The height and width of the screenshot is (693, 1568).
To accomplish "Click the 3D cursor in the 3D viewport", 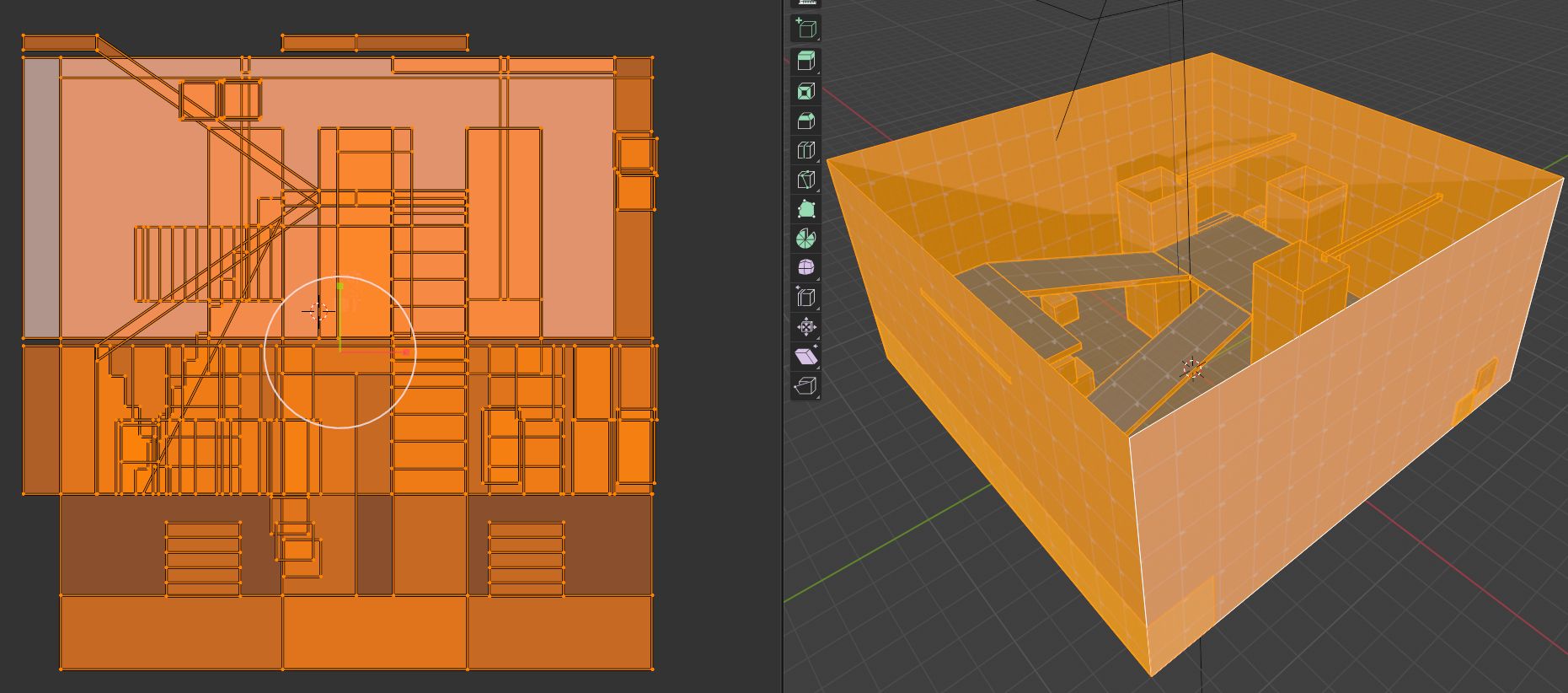I will coord(1192,368).
